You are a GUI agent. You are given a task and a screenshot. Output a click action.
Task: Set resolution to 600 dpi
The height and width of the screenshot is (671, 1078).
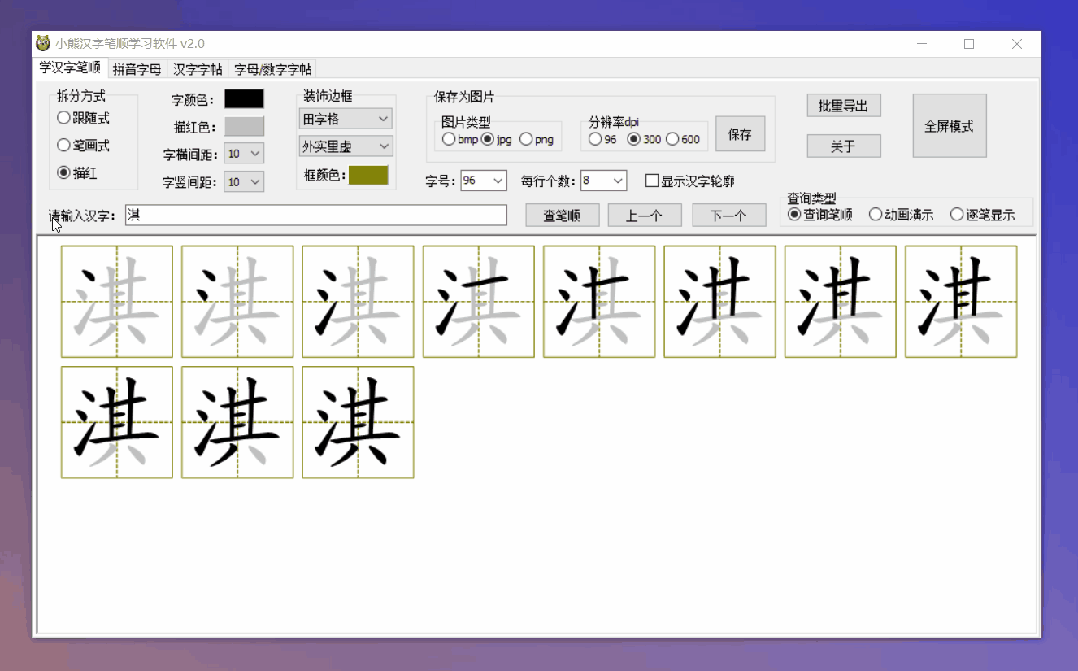pos(683,139)
